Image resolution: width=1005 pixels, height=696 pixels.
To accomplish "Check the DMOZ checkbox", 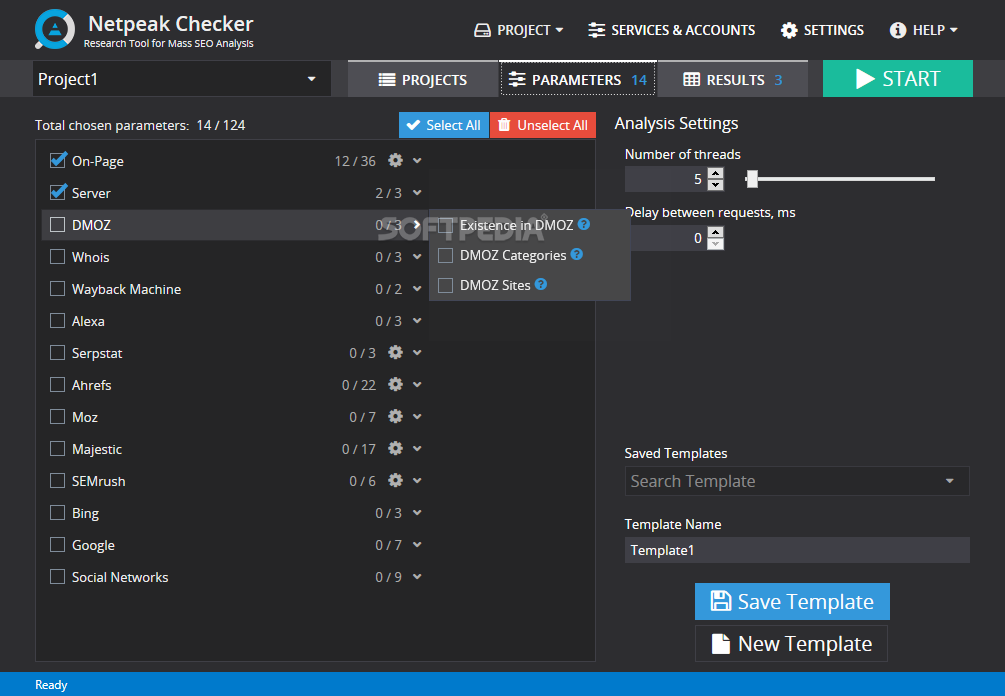I will pos(58,224).
